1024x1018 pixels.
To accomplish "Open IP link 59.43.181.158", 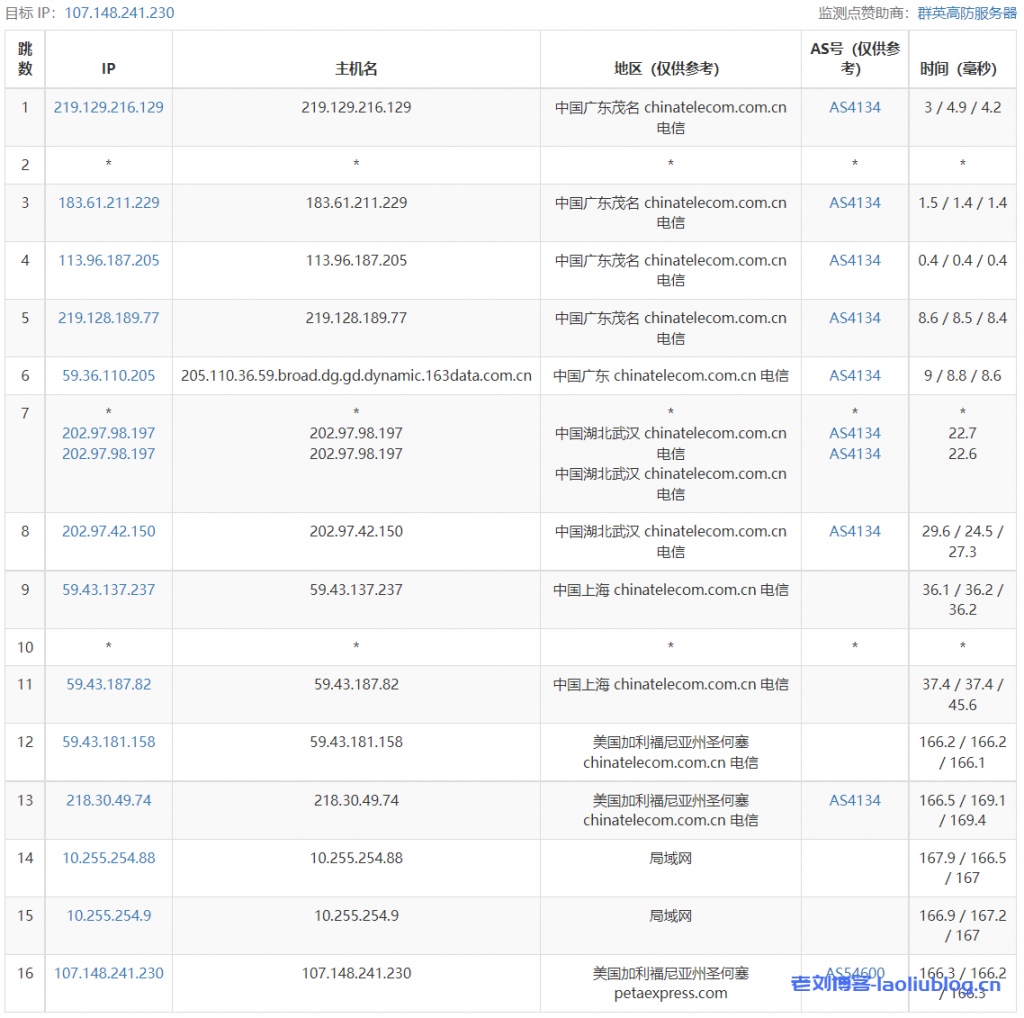I will pyautogui.click(x=109, y=742).
